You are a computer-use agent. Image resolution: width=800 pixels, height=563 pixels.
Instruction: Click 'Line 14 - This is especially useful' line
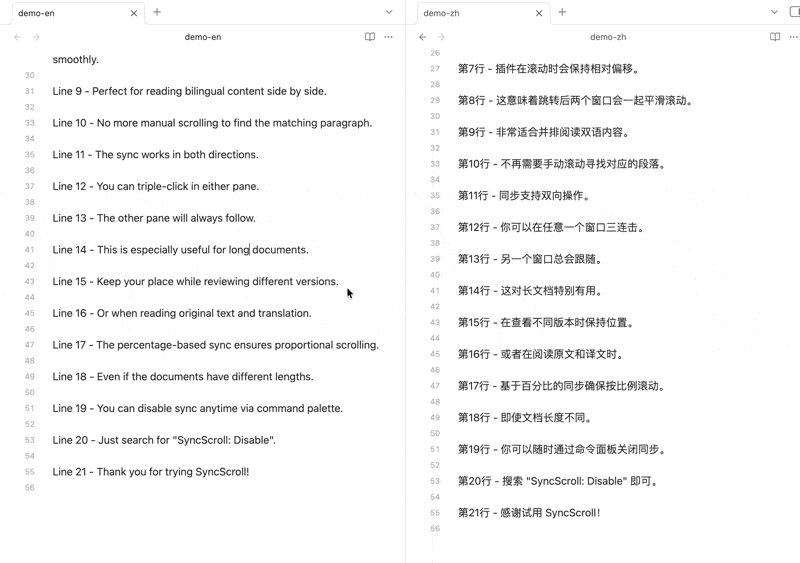(x=181, y=250)
